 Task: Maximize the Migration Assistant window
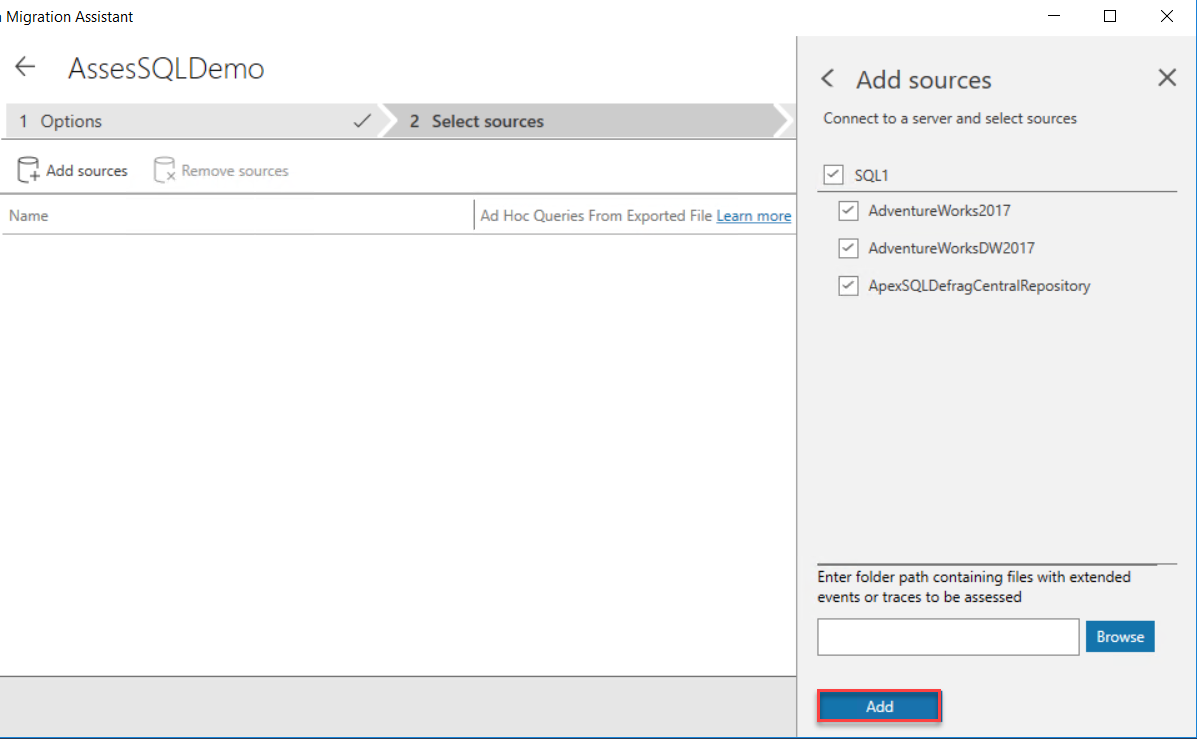pyautogui.click(x=1110, y=16)
